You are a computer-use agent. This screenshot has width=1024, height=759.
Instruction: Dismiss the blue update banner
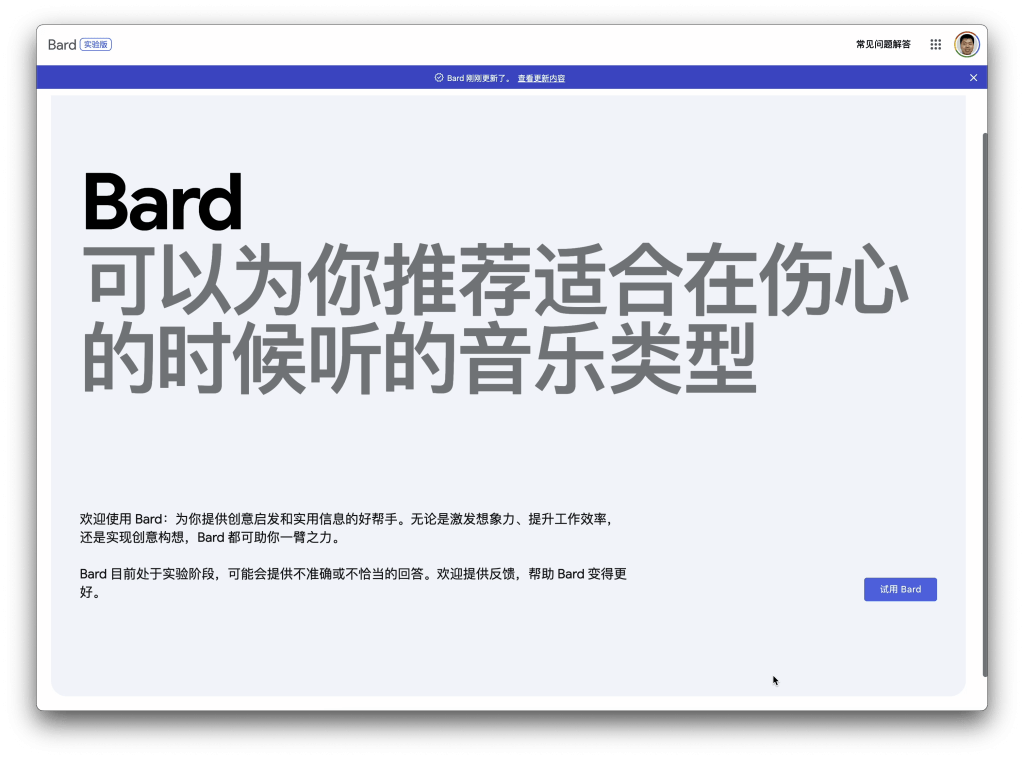pyautogui.click(x=973, y=78)
